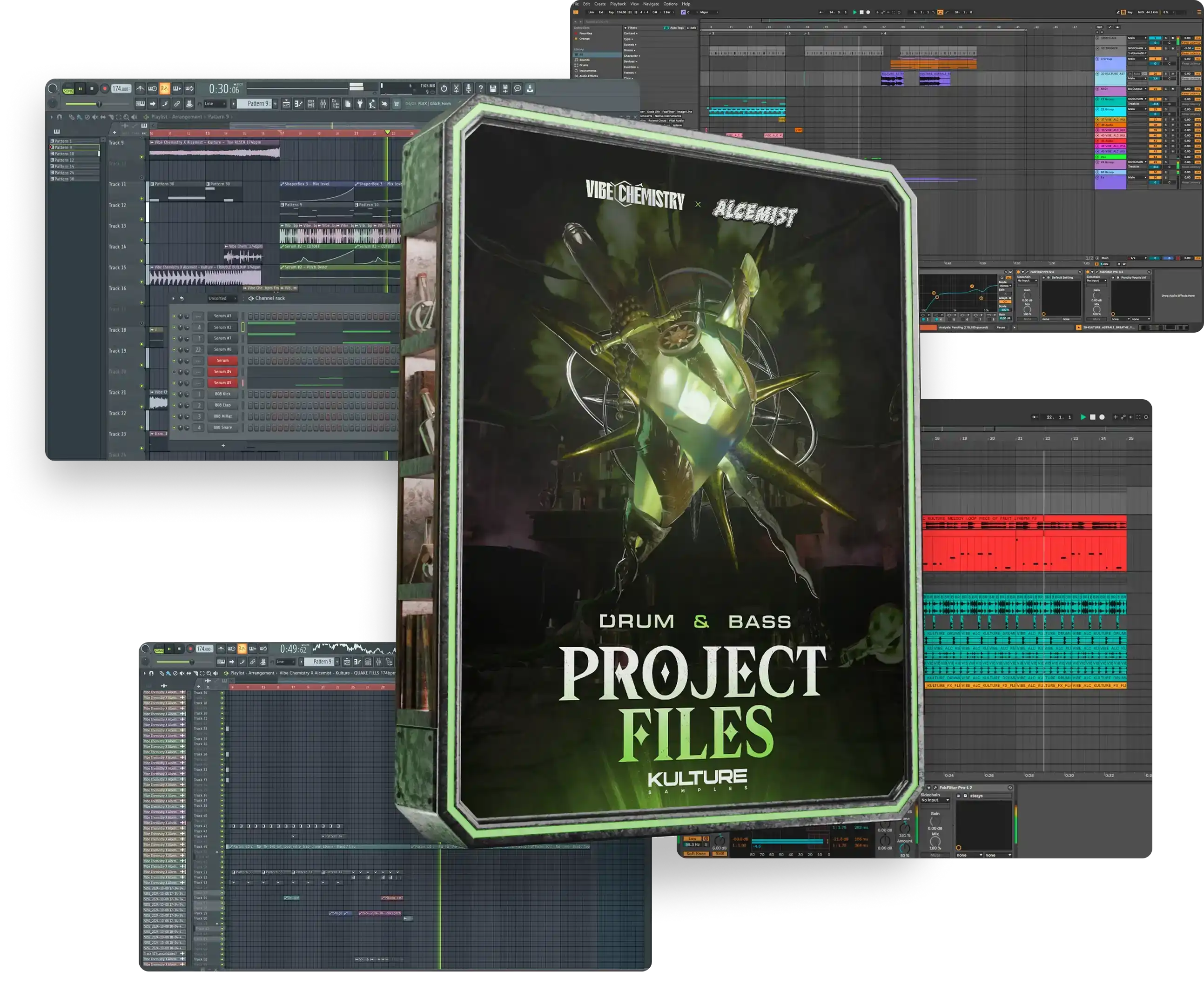Click the shopping cart icon
1204x991 pixels.
397,104
